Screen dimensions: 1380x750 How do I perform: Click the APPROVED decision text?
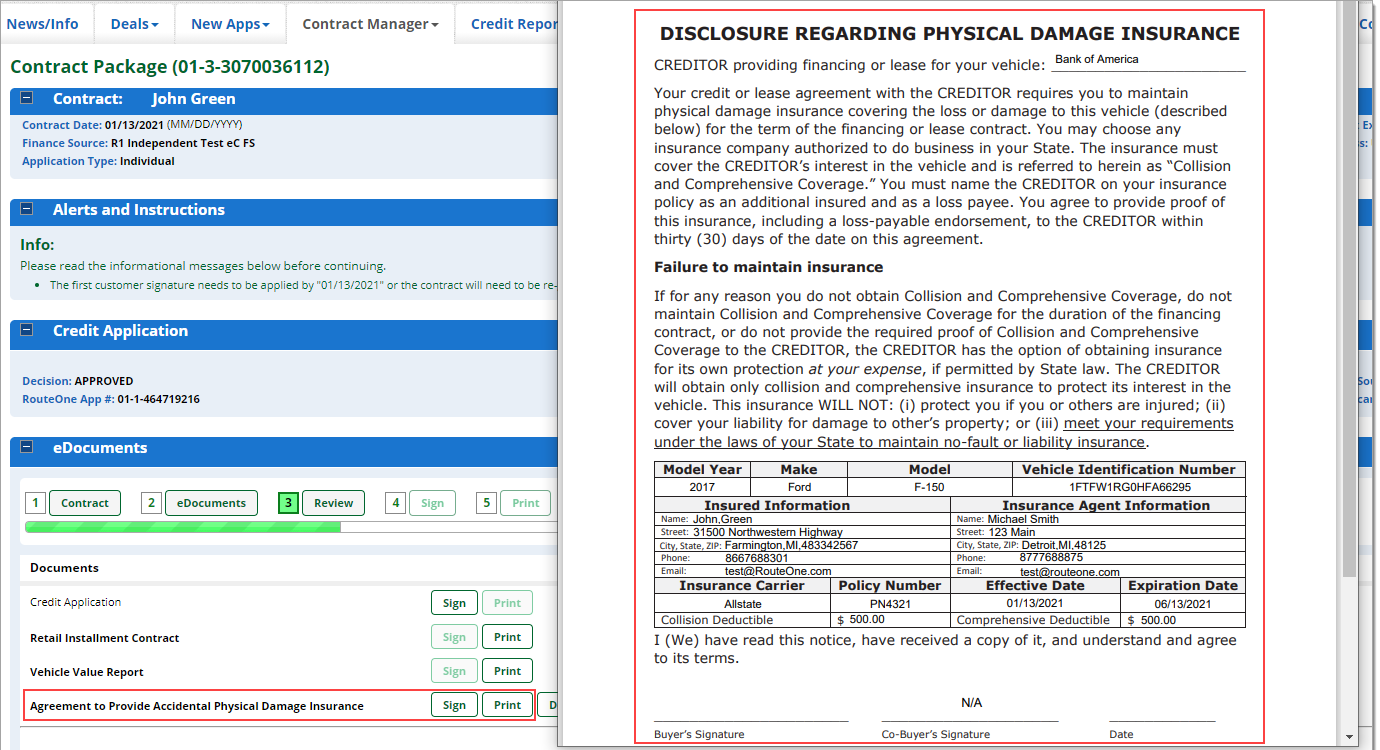point(104,381)
